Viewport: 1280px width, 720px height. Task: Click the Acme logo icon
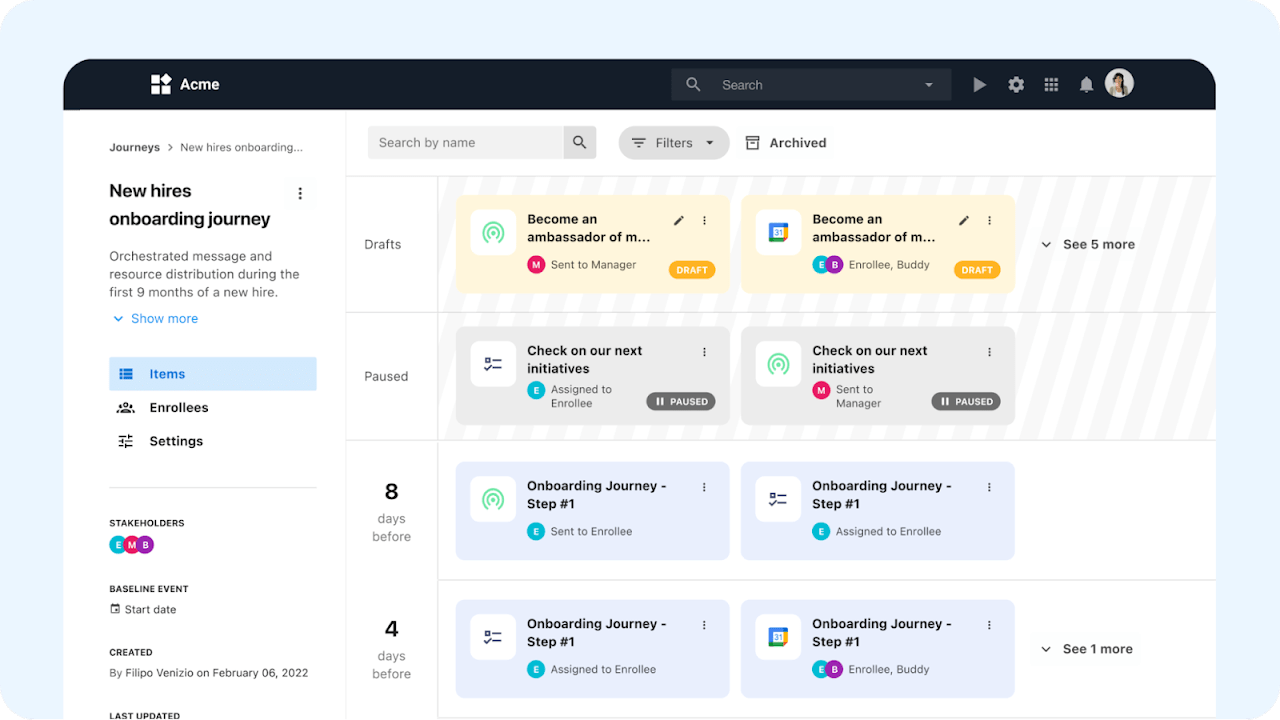161,84
